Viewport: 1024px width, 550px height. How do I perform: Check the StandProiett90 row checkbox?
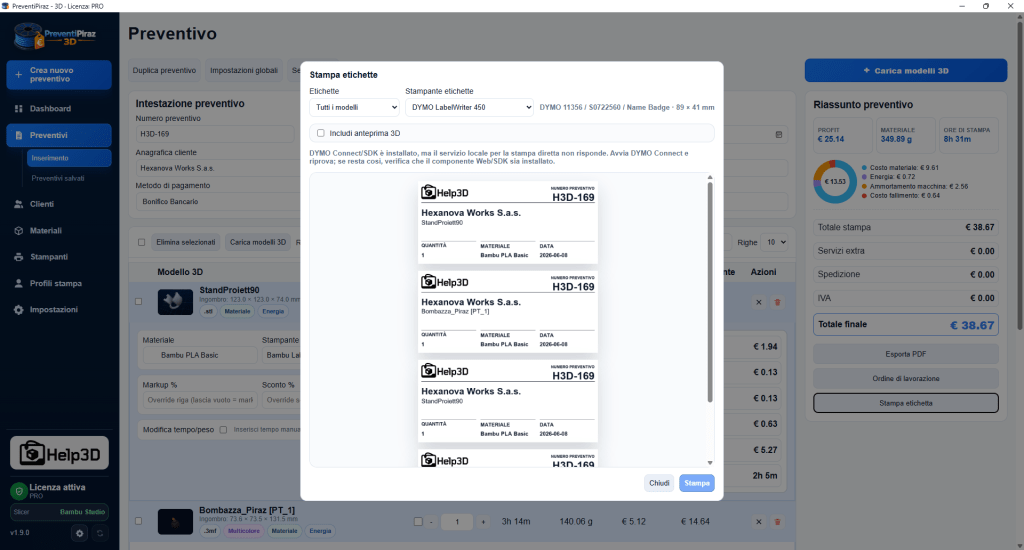(x=138, y=302)
